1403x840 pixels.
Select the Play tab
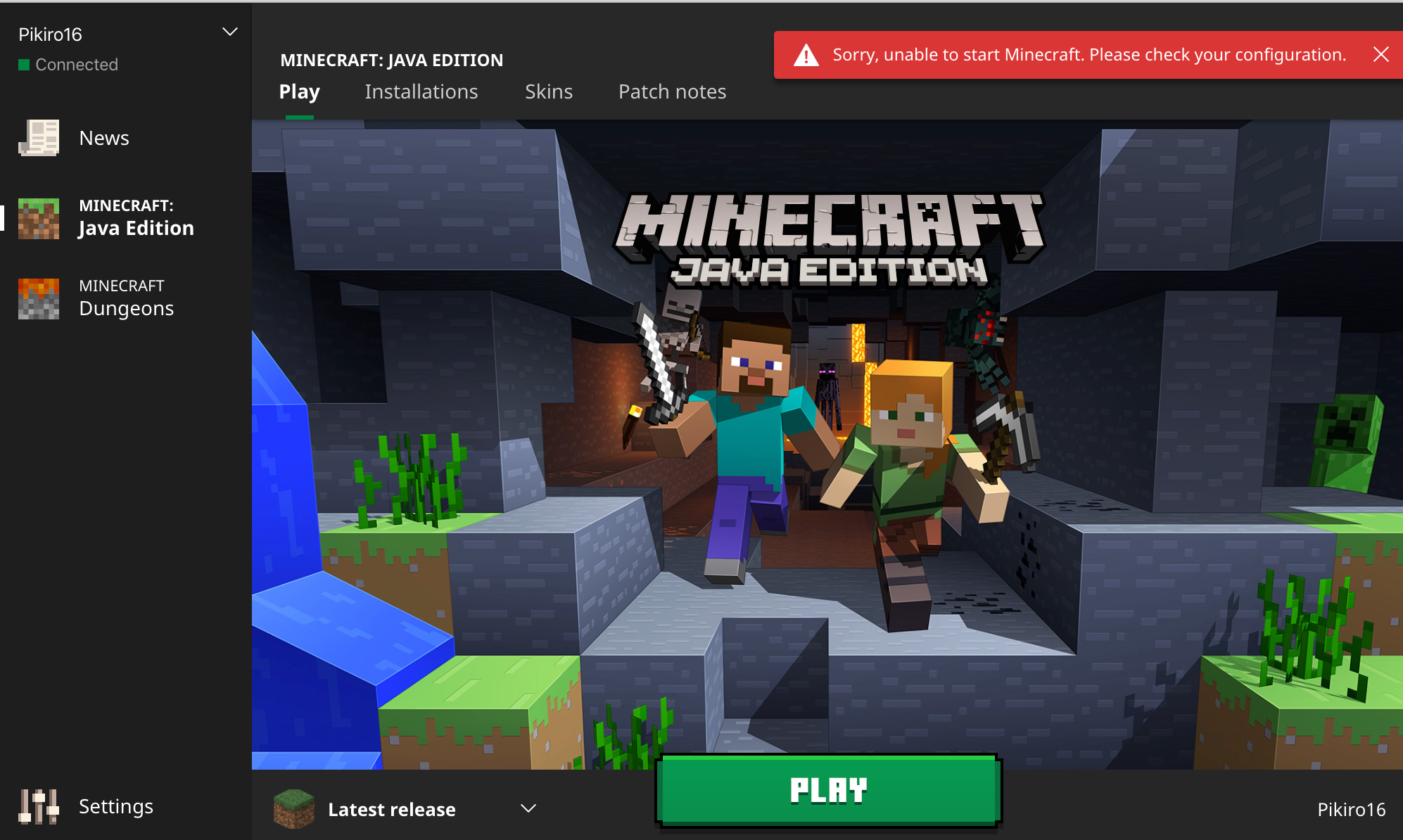[299, 91]
